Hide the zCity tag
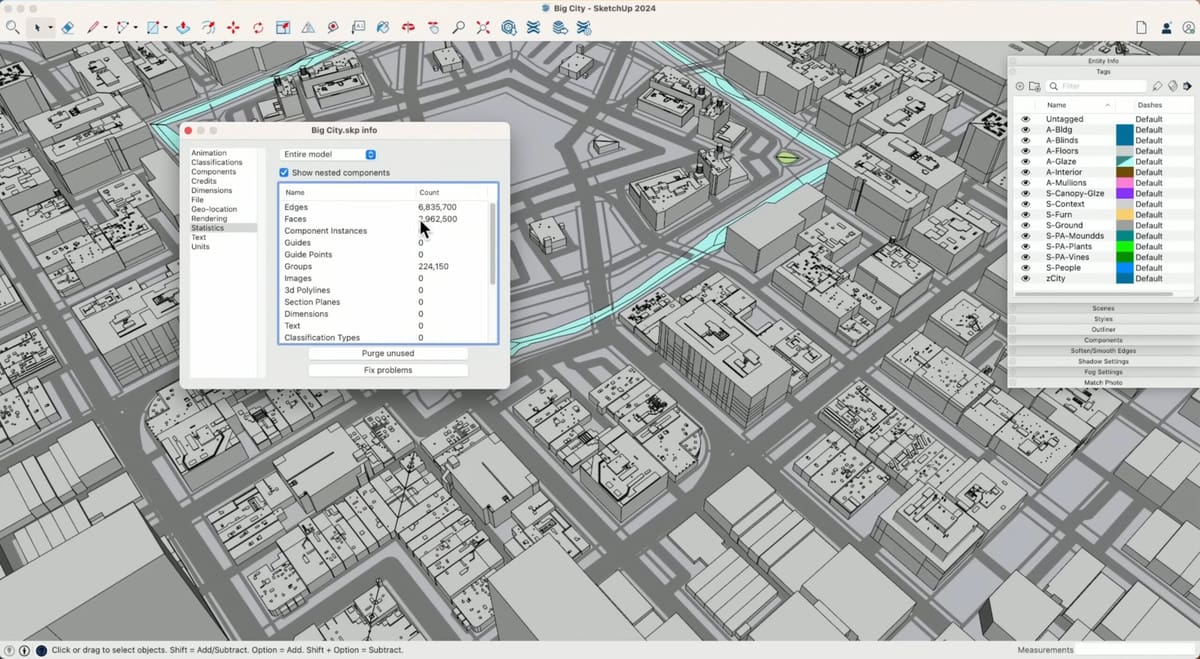 pos(1025,279)
